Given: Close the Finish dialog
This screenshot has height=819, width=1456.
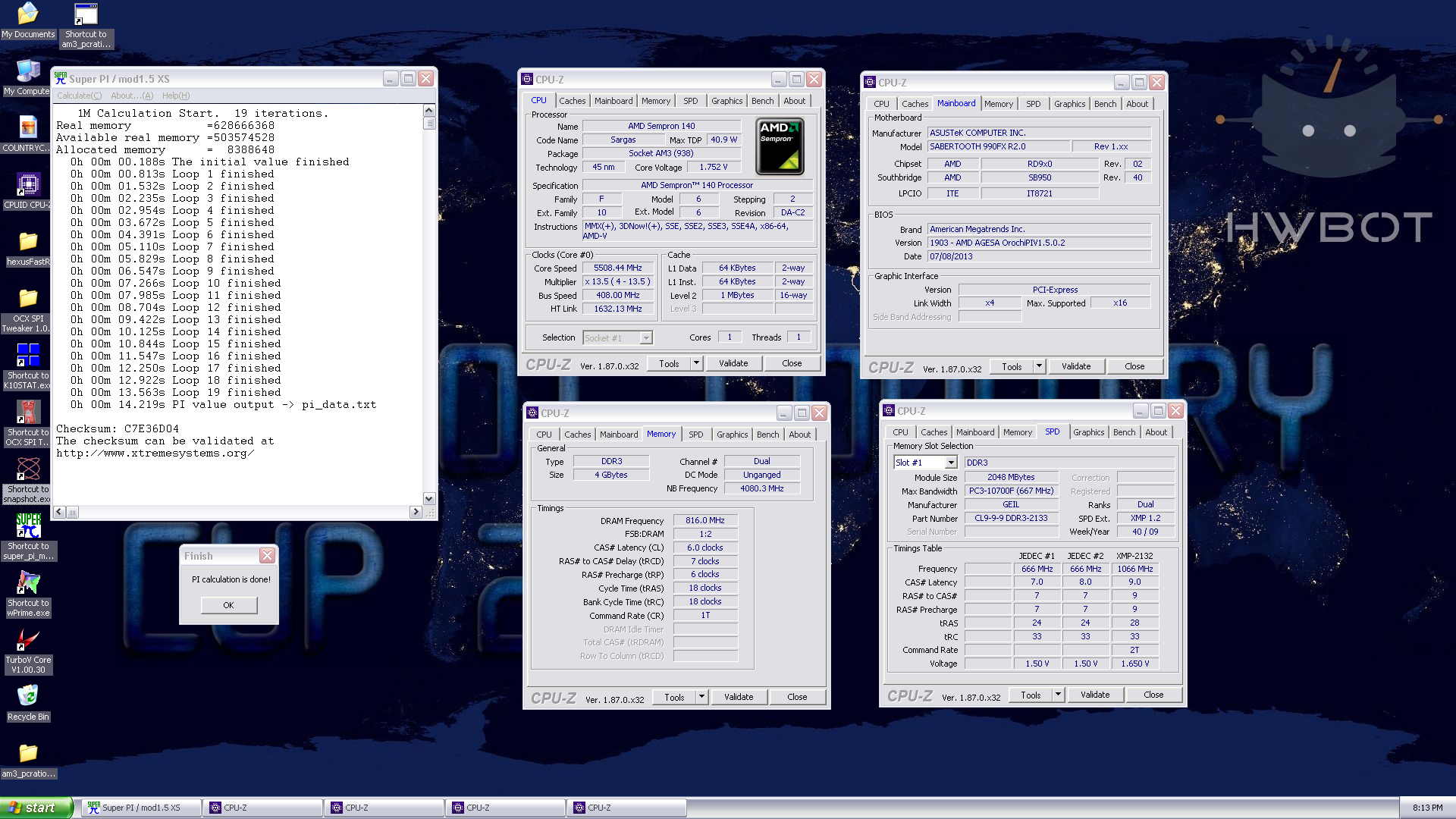Looking at the screenshot, I should click(267, 556).
